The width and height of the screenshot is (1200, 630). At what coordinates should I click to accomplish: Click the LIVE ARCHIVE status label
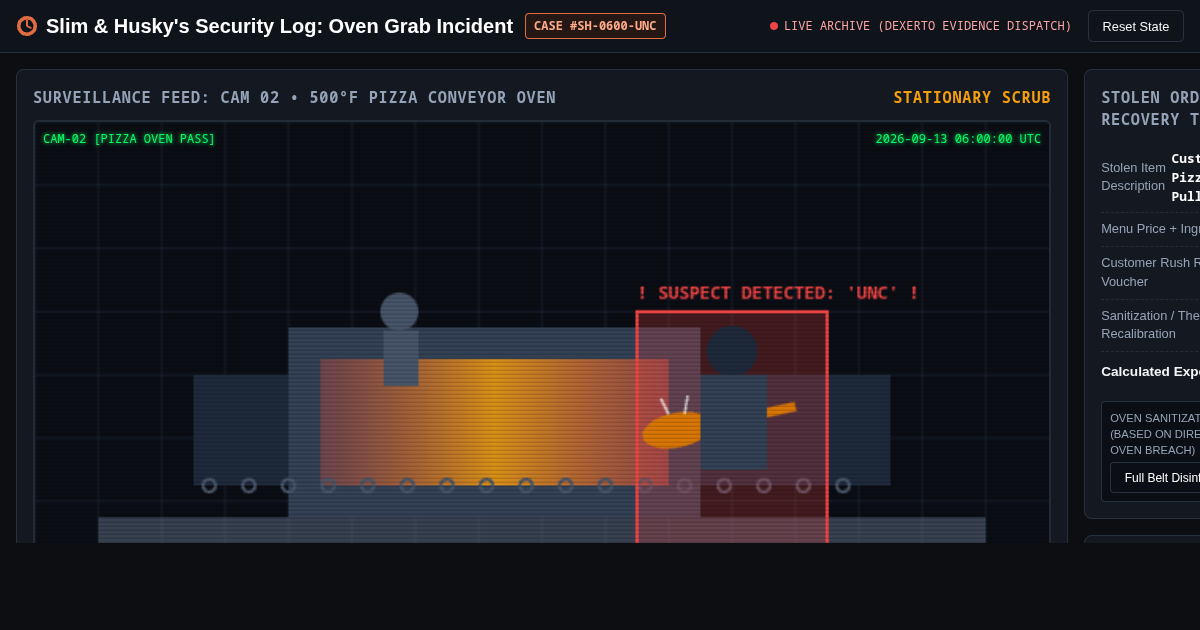tap(920, 26)
